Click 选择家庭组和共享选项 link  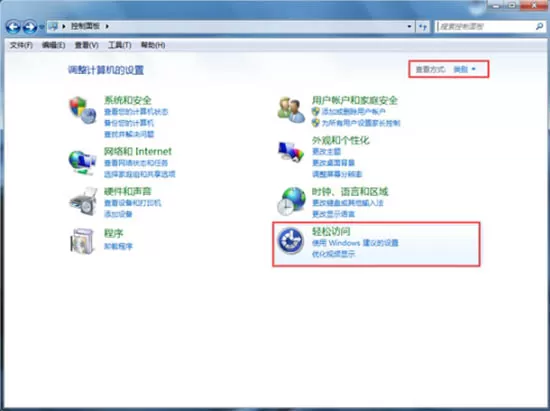click(140, 174)
